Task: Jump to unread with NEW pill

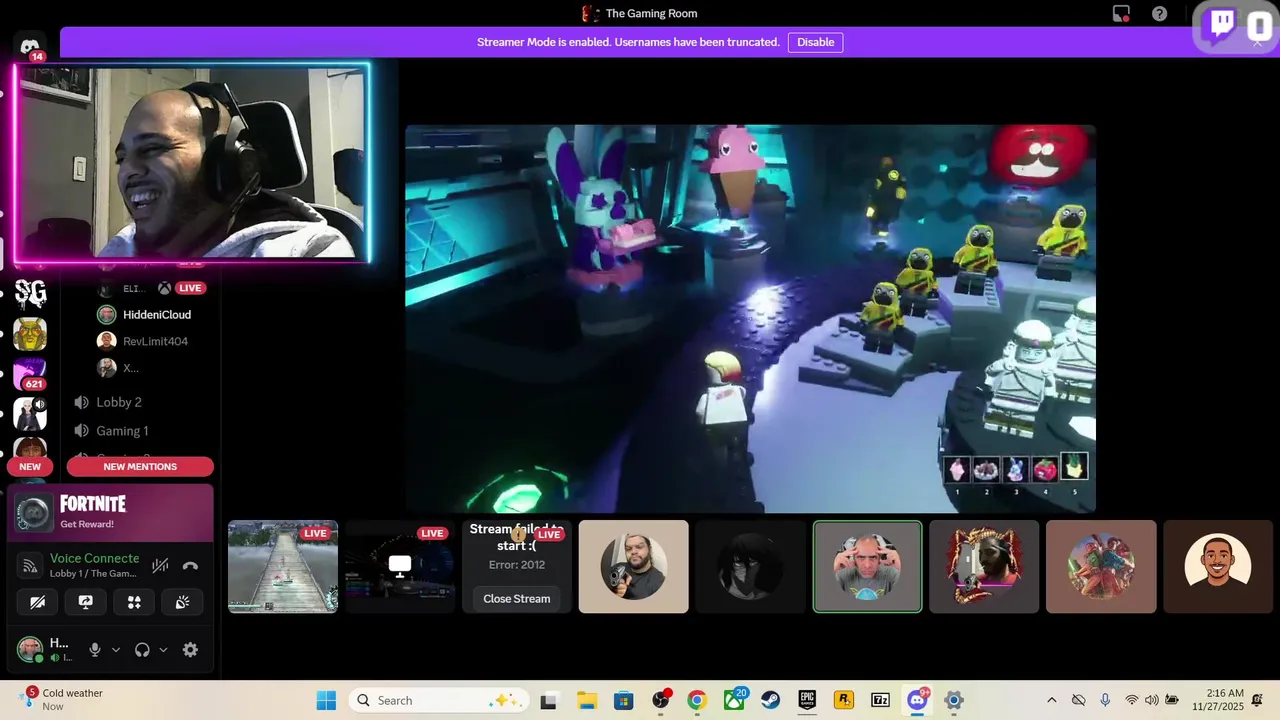Action: [x=30, y=467]
